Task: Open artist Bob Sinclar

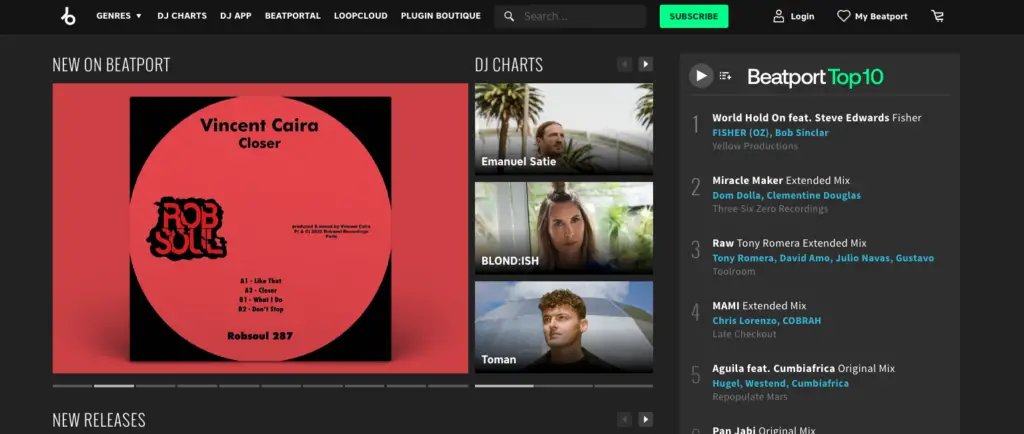Action: coord(801,132)
